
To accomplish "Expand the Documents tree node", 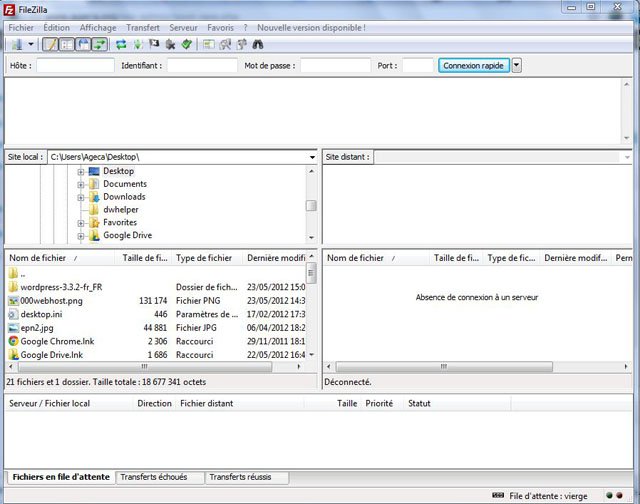I will coord(81,184).
